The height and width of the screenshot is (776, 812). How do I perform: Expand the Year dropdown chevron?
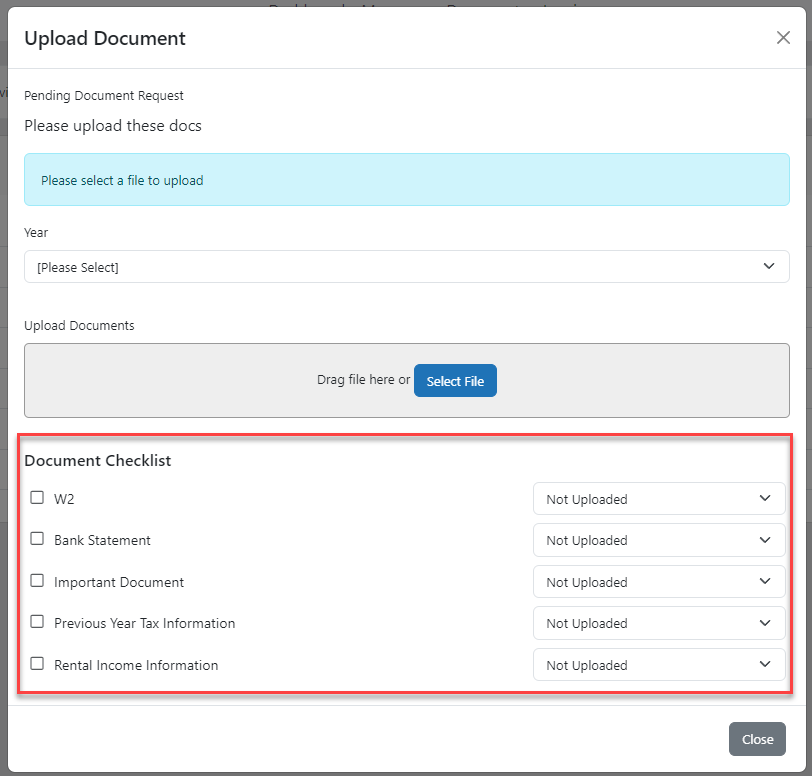769,266
